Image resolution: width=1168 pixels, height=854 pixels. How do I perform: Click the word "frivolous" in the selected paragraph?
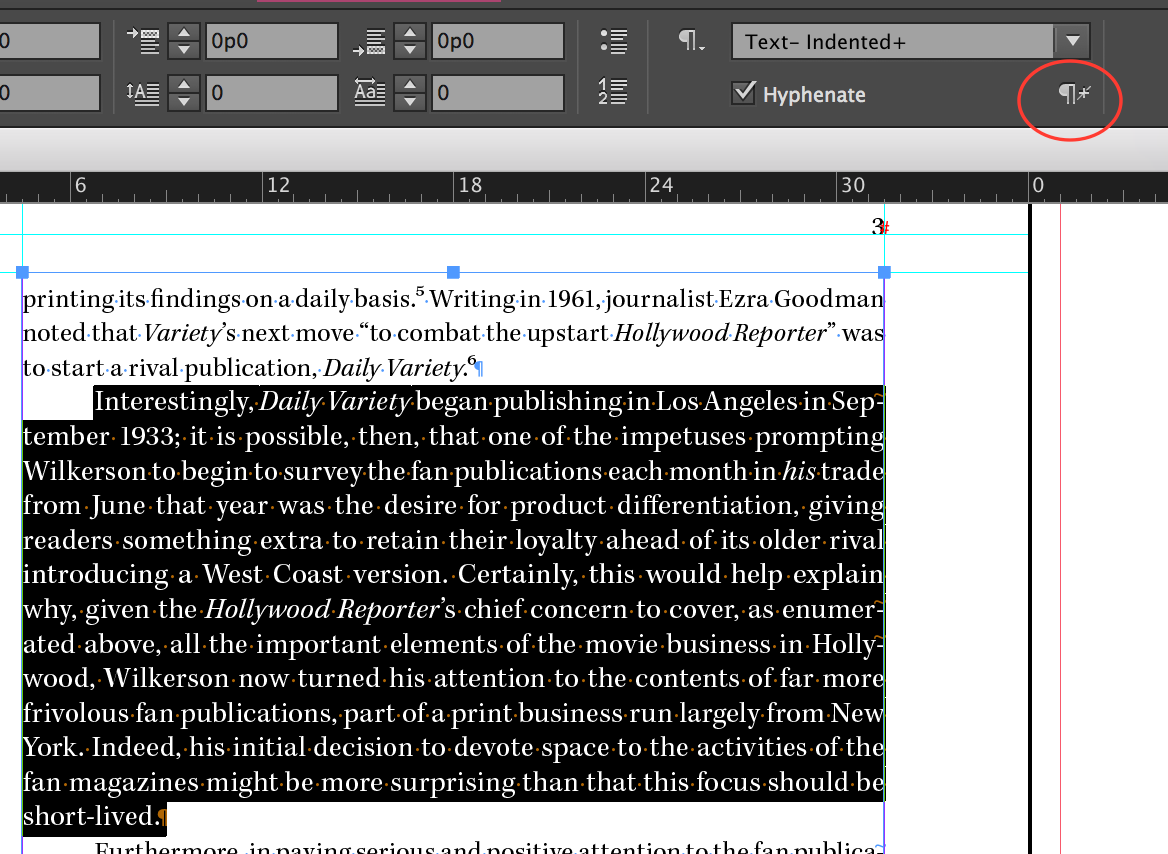[76, 713]
